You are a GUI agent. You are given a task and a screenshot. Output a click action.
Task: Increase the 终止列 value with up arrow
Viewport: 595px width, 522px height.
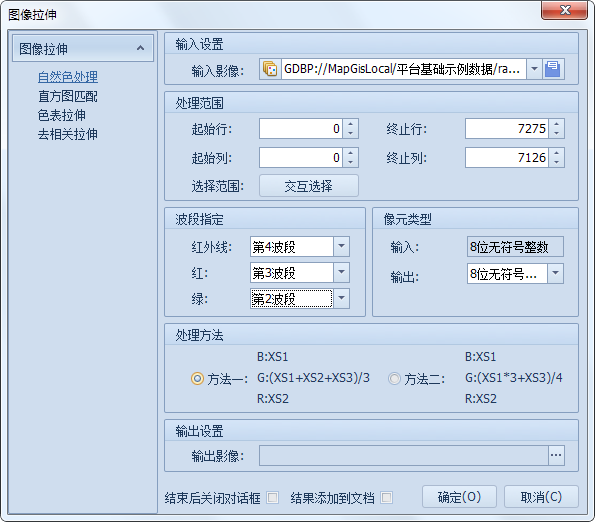click(x=557, y=153)
